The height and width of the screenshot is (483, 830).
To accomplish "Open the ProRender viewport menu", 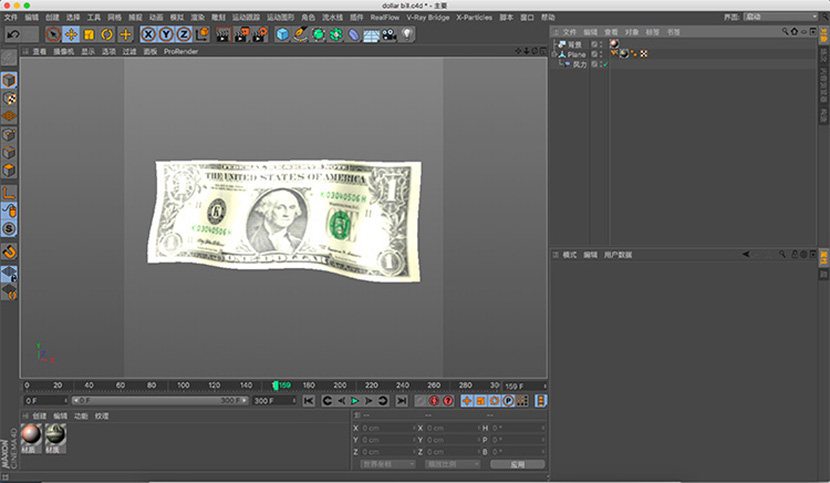I will (x=181, y=51).
